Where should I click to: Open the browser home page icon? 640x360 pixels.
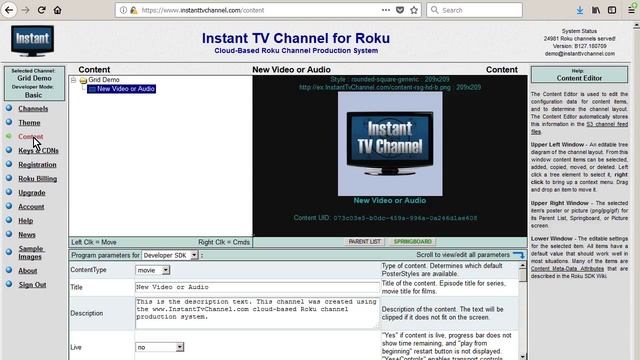pos(58,10)
